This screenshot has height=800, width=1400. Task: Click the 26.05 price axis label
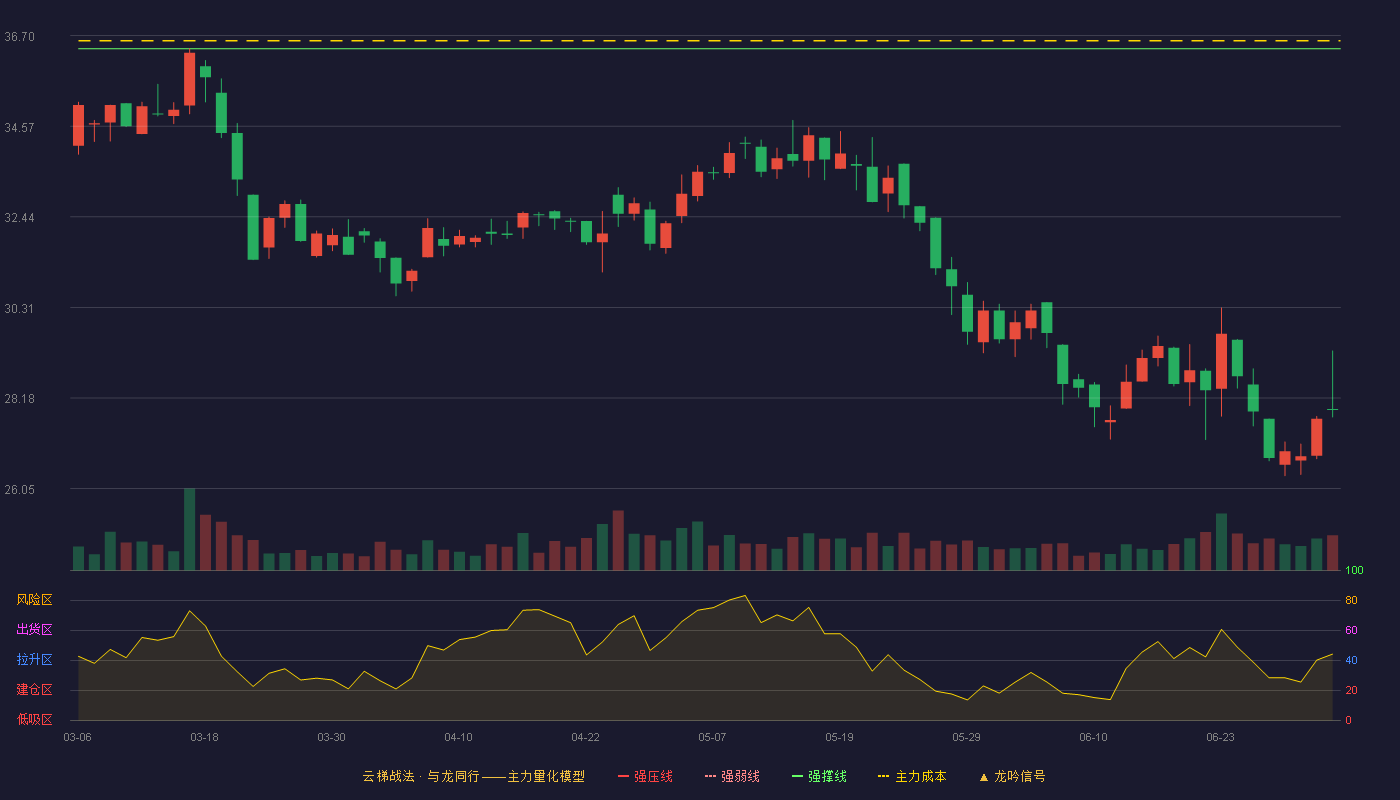click(19, 489)
